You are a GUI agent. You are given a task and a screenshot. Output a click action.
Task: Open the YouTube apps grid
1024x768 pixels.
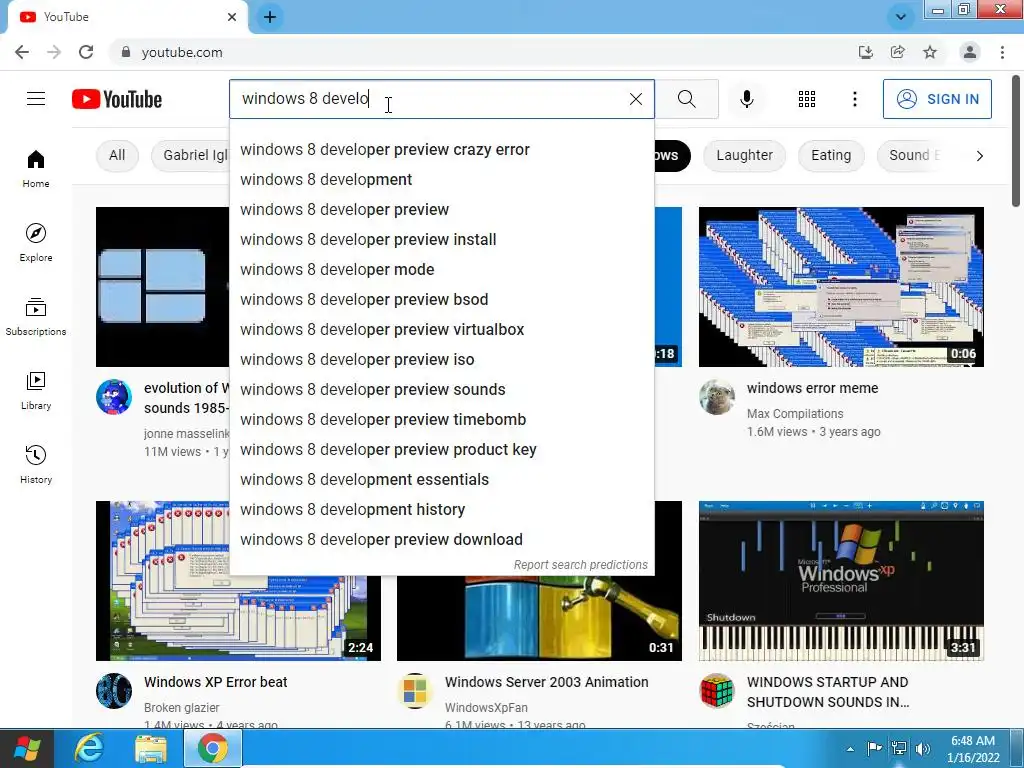(807, 99)
